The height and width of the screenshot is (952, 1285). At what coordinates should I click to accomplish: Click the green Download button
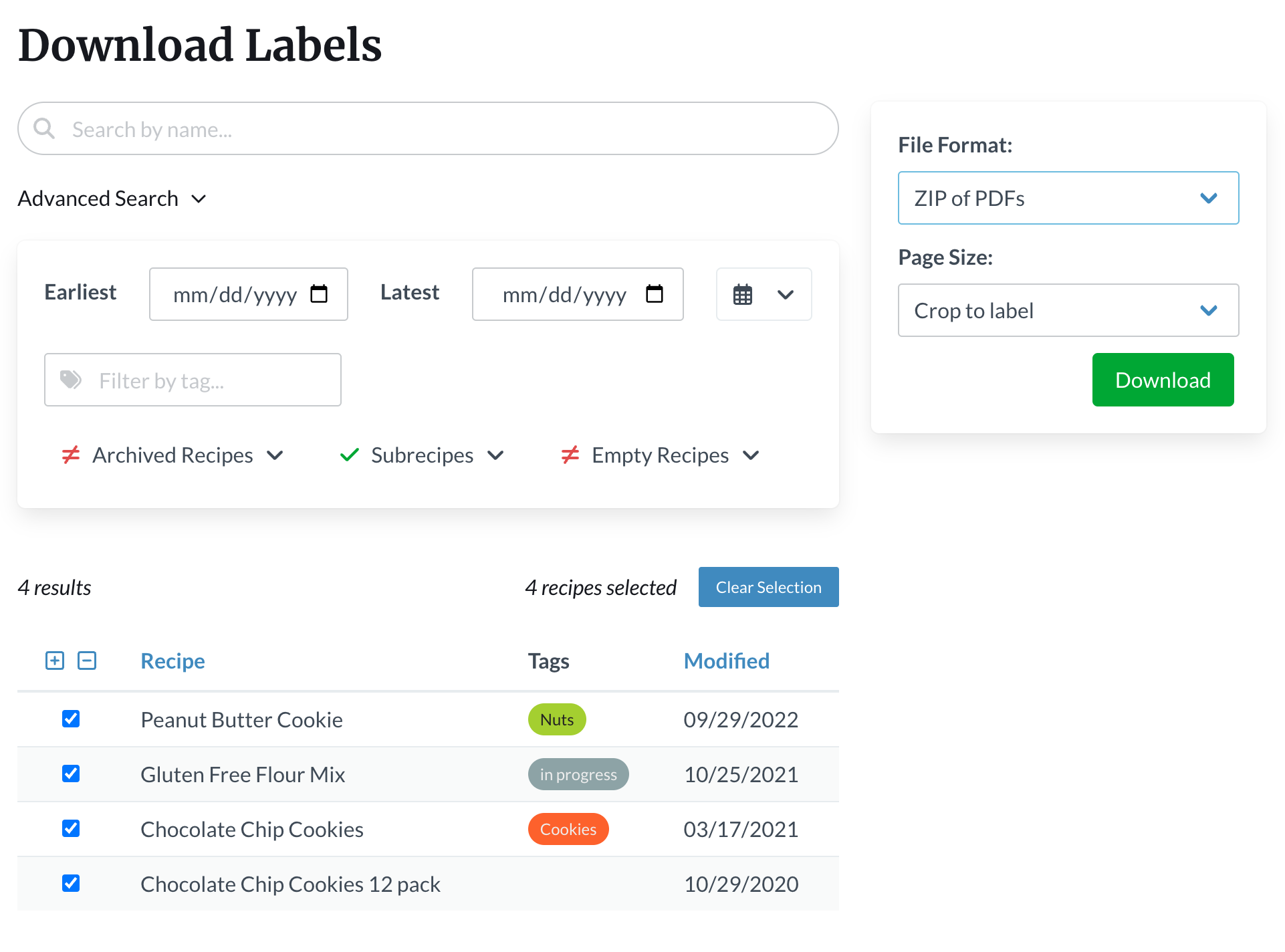coord(1163,380)
